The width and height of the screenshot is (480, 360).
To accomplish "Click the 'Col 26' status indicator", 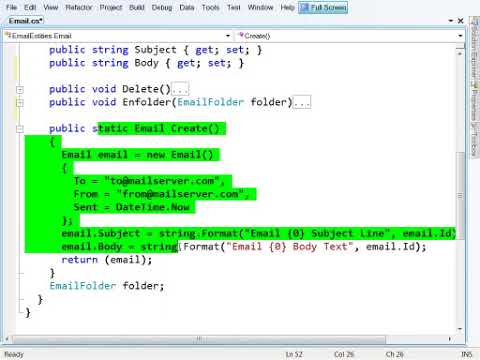I will click(344, 354).
